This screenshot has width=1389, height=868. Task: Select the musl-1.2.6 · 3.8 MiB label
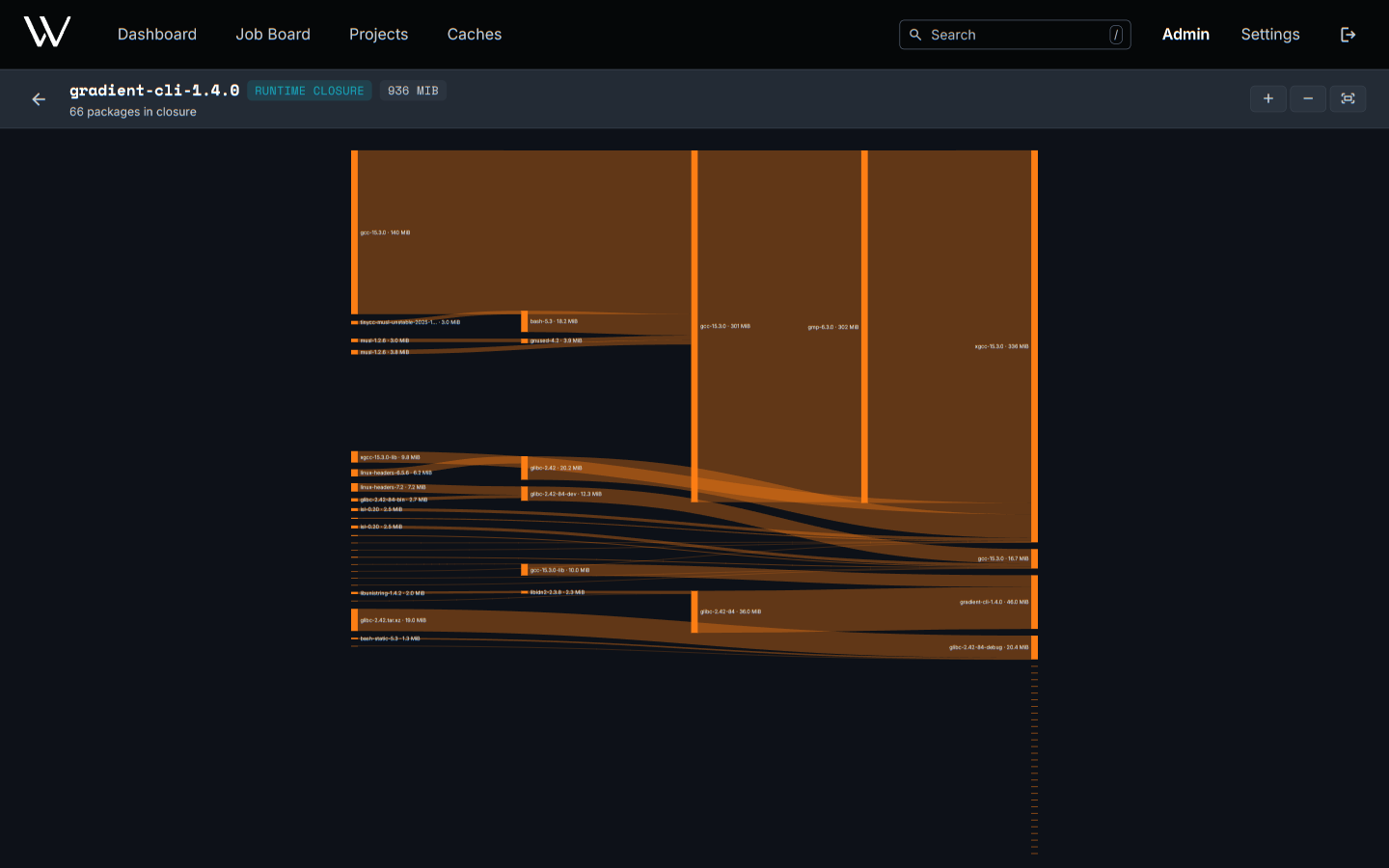point(385,352)
